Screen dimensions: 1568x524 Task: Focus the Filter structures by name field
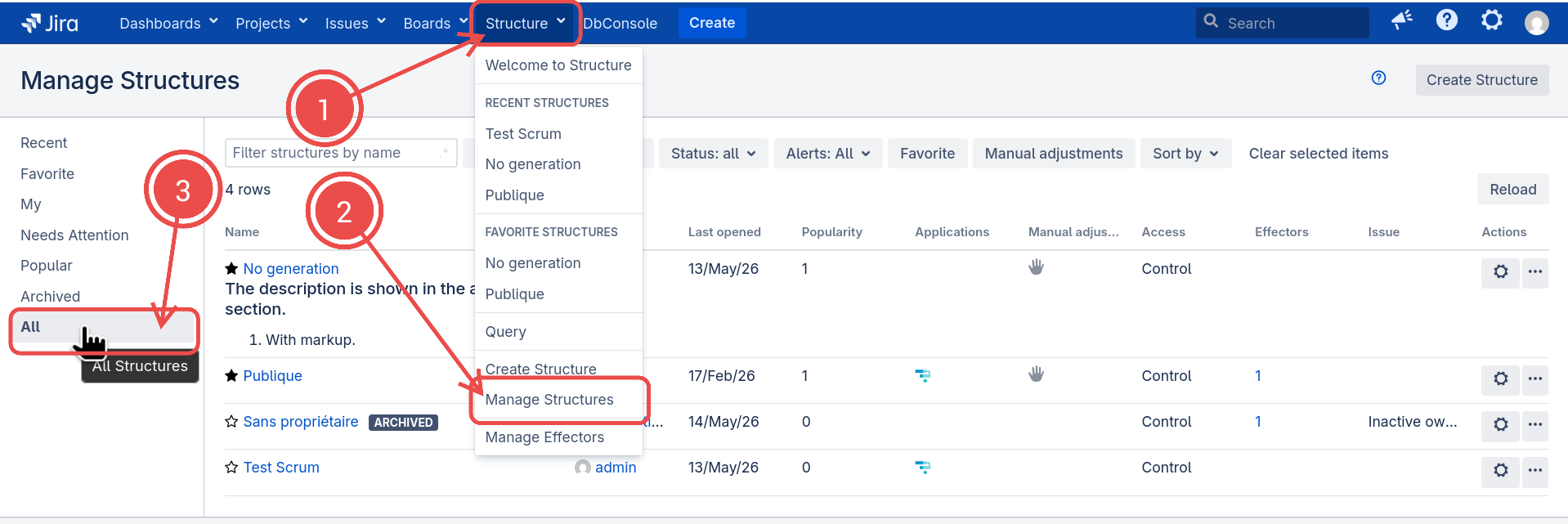tap(341, 153)
